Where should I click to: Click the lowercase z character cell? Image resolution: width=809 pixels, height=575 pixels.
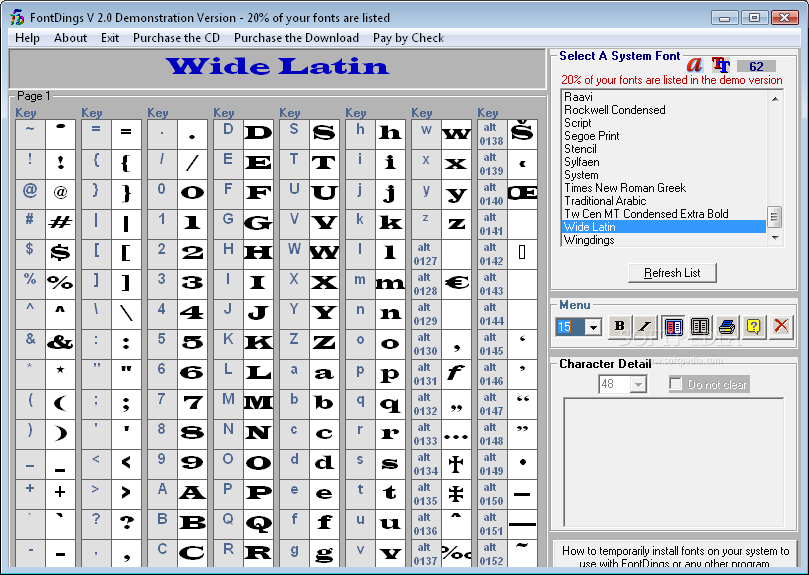[457, 223]
